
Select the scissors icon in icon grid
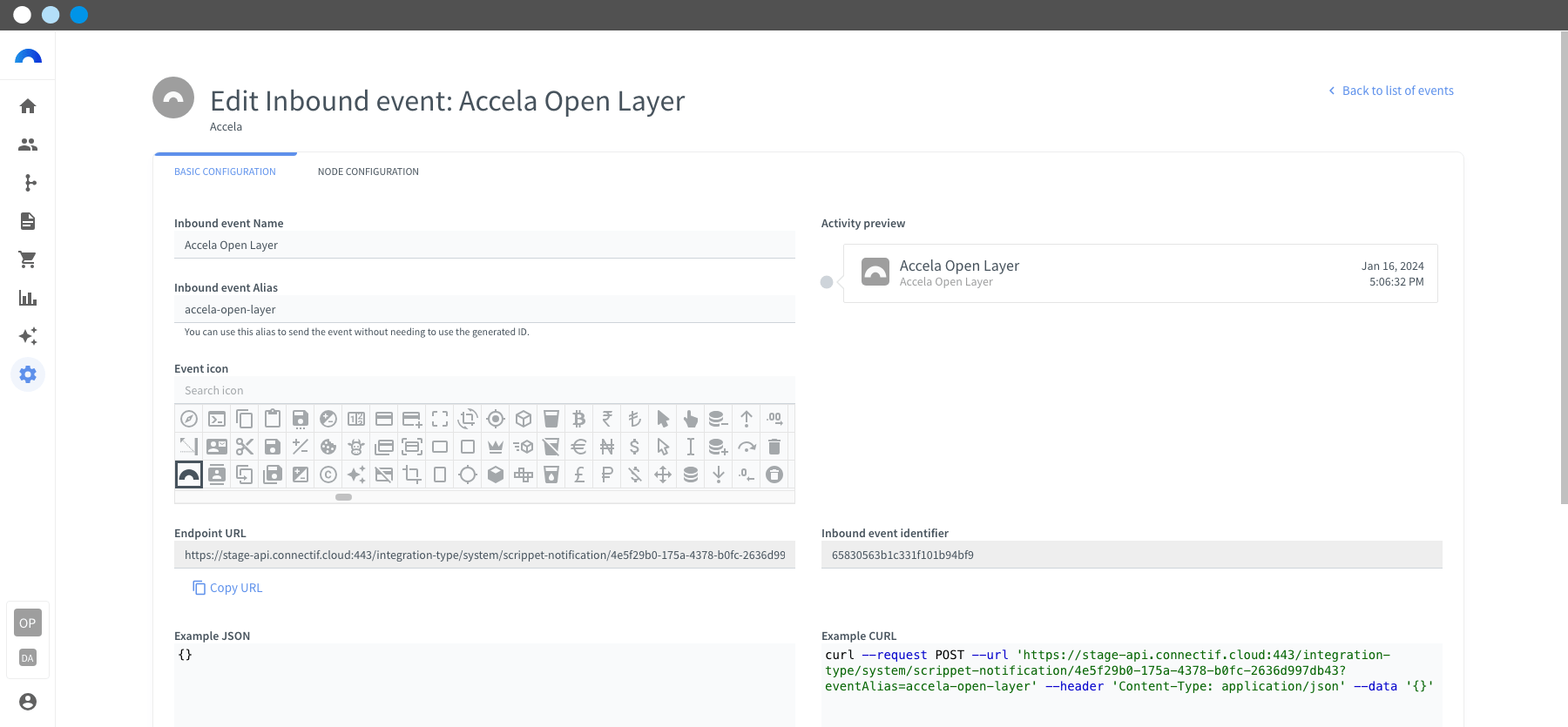(x=245, y=447)
